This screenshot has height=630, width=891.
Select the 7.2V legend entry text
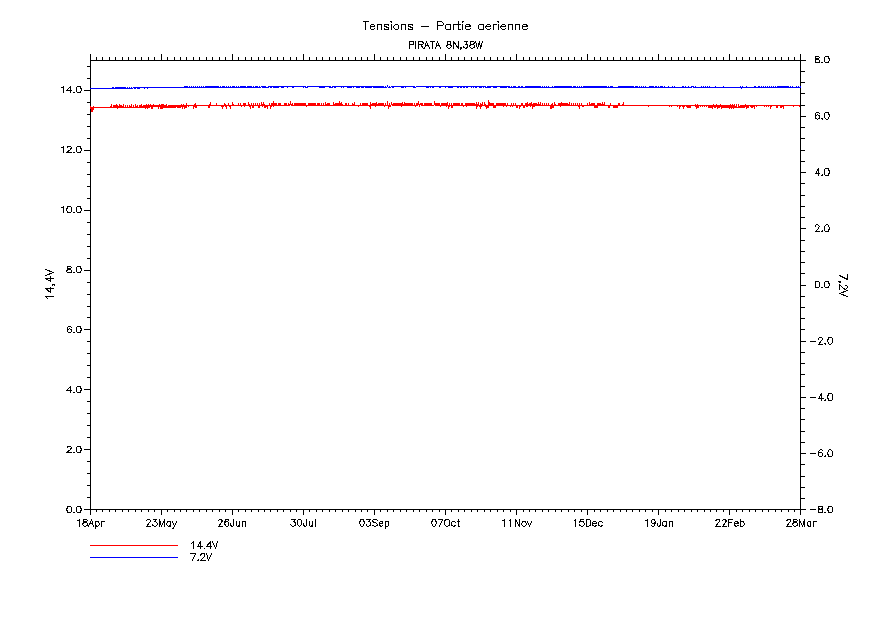(201, 557)
